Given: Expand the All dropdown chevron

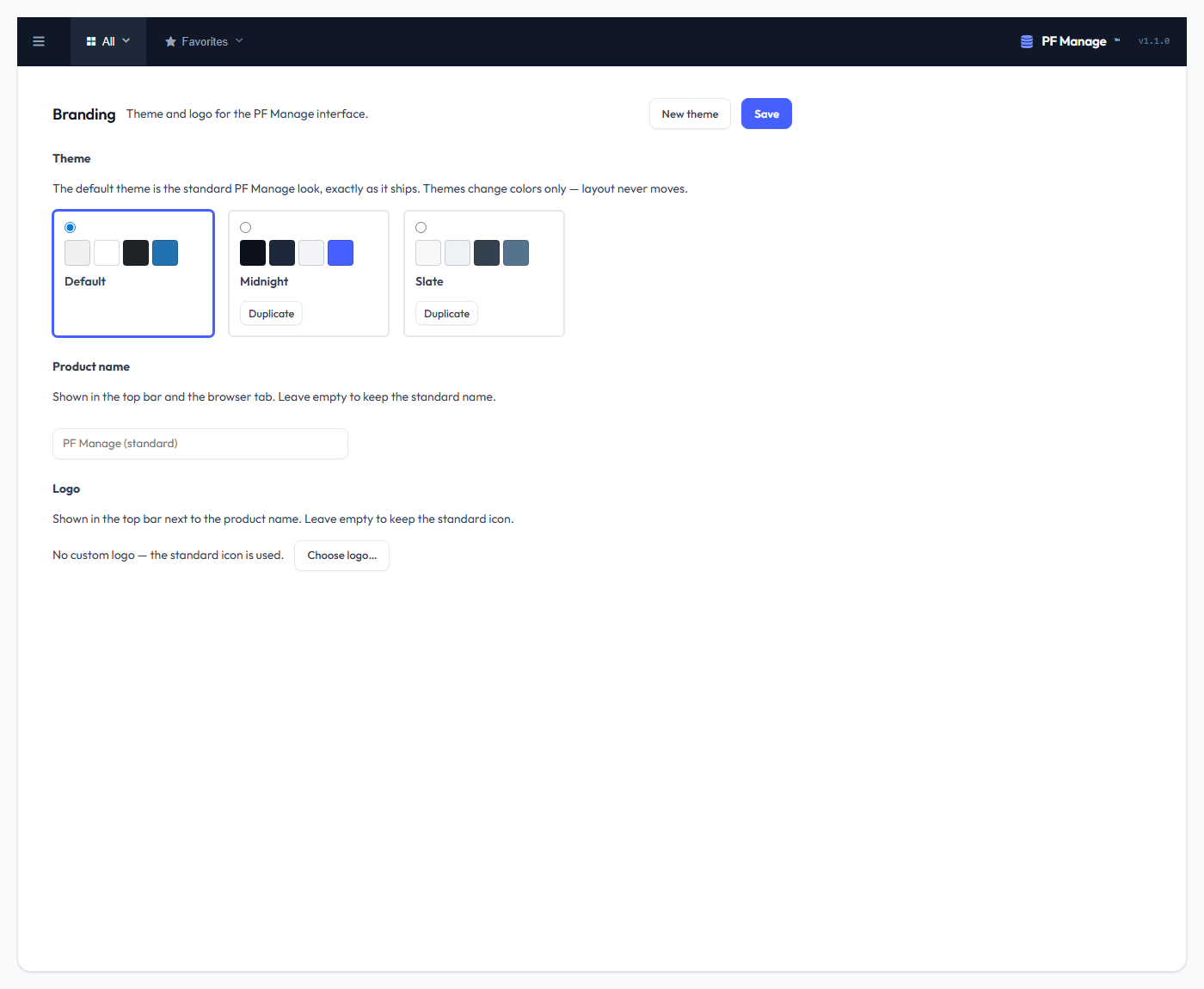Looking at the screenshot, I should click(126, 40).
